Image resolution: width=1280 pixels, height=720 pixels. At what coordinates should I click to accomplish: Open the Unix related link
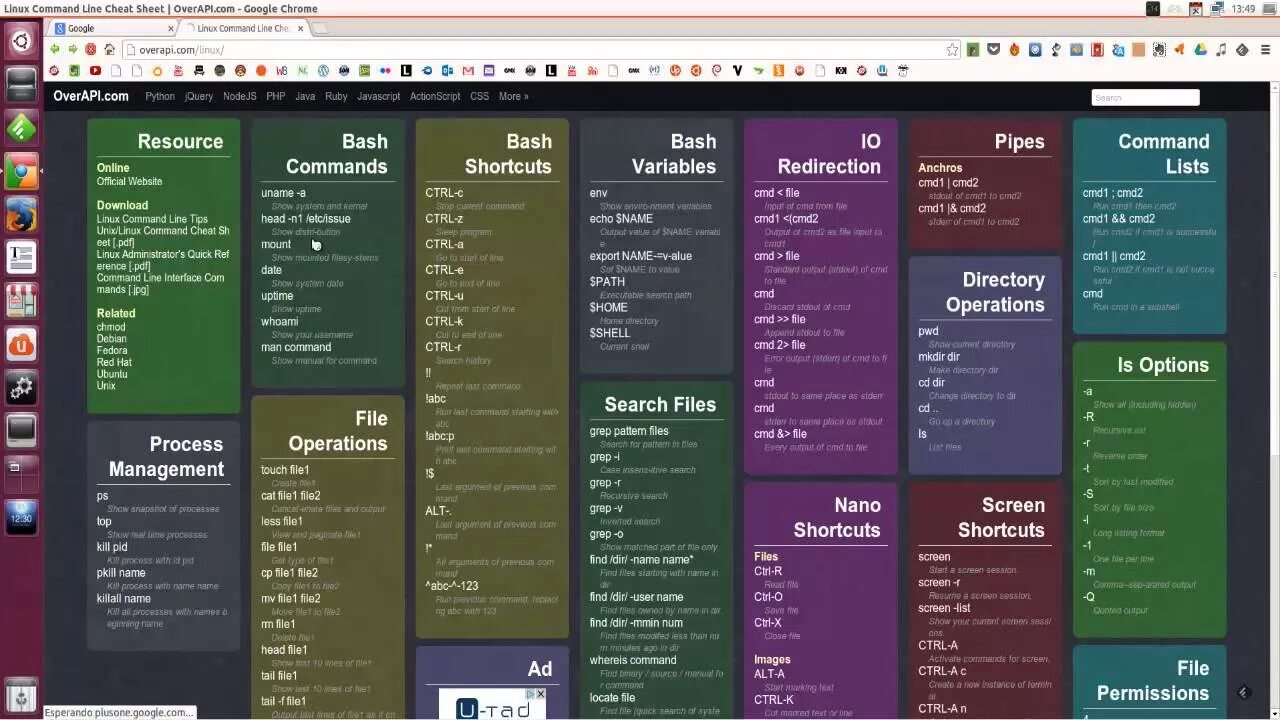[106, 385]
